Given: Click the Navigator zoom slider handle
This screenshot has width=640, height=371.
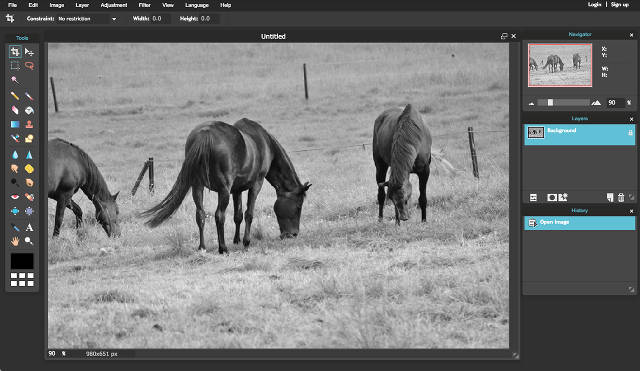Looking at the screenshot, I should [550, 102].
